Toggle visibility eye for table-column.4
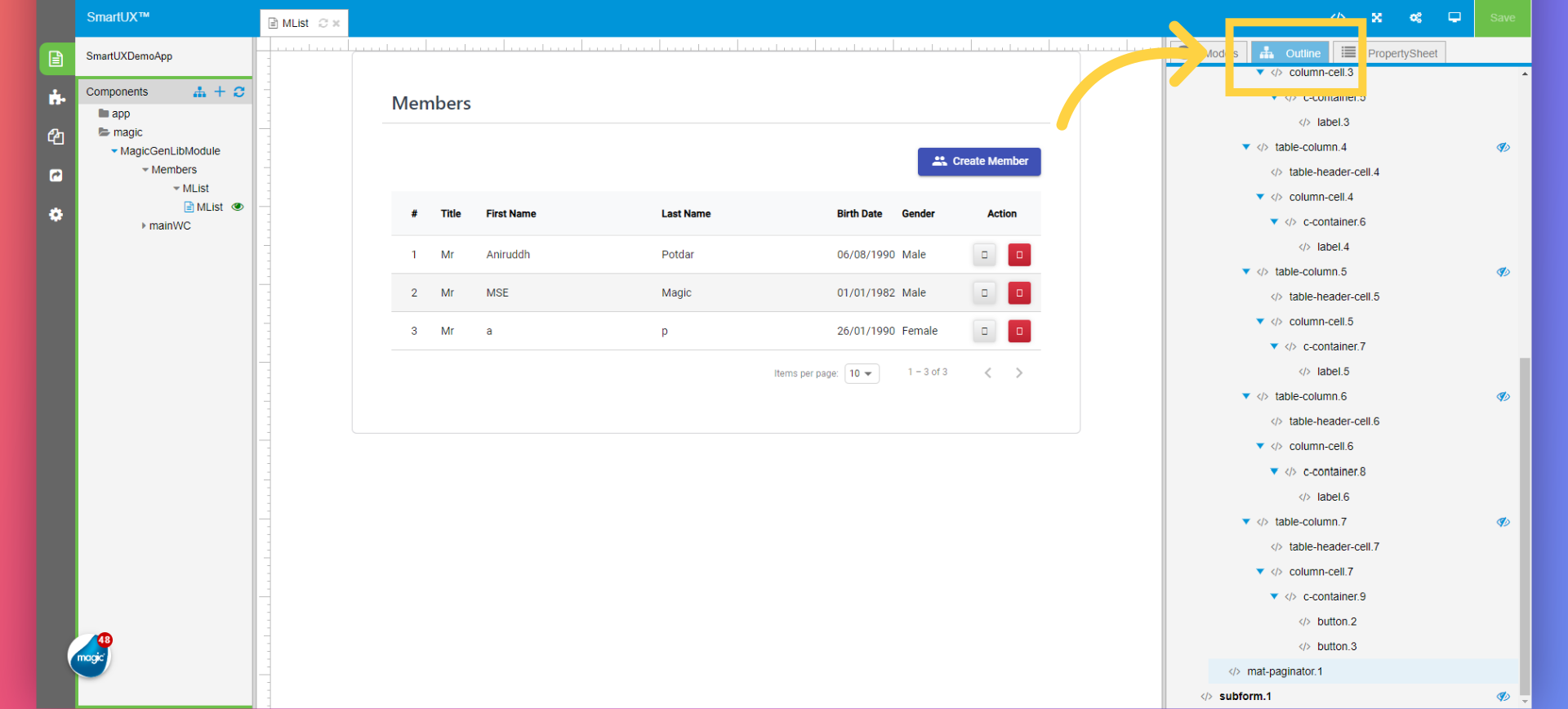This screenshot has width=1568, height=709. point(1503,148)
